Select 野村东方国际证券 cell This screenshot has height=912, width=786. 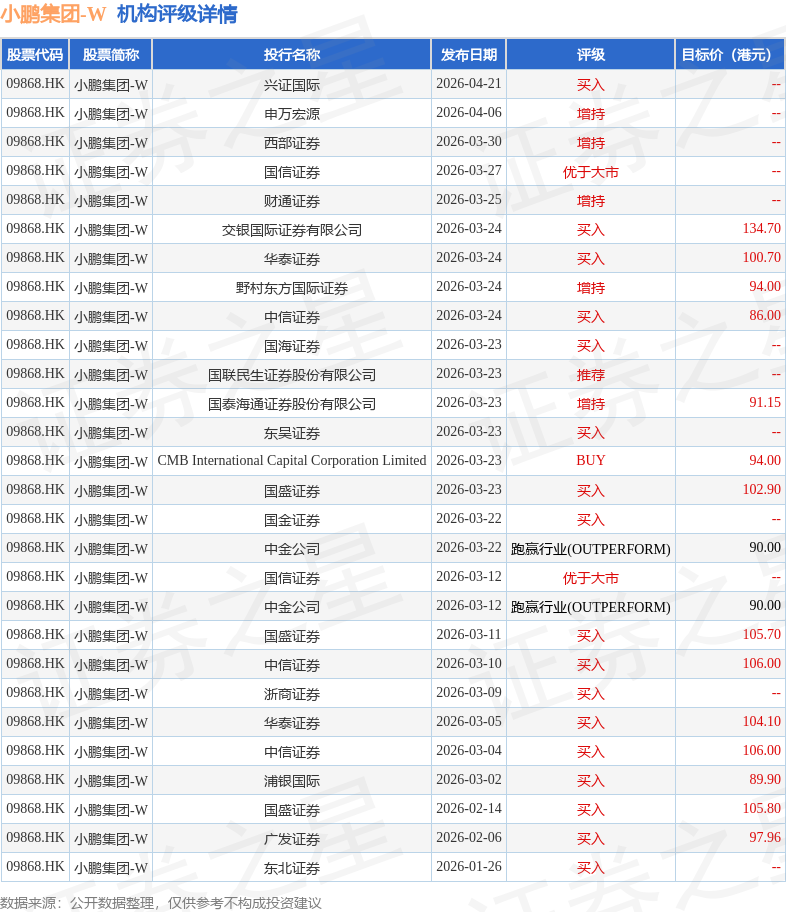click(291, 288)
